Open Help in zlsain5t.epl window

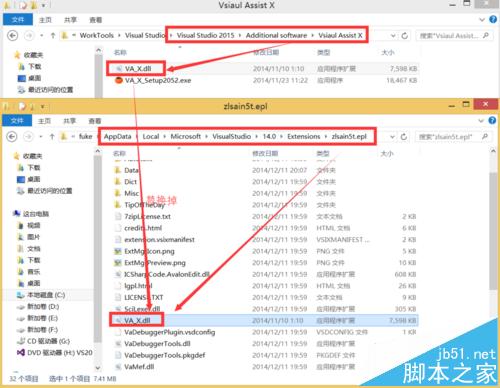coord(492,120)
